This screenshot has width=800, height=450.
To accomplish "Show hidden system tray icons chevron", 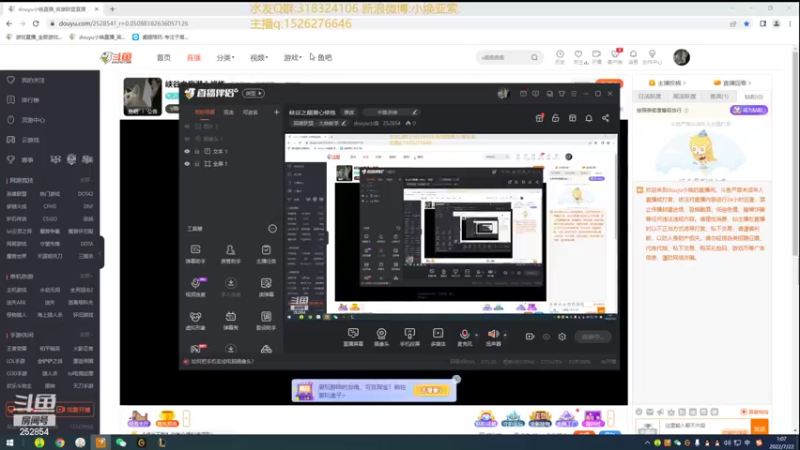I will click(x=647, y=442).
